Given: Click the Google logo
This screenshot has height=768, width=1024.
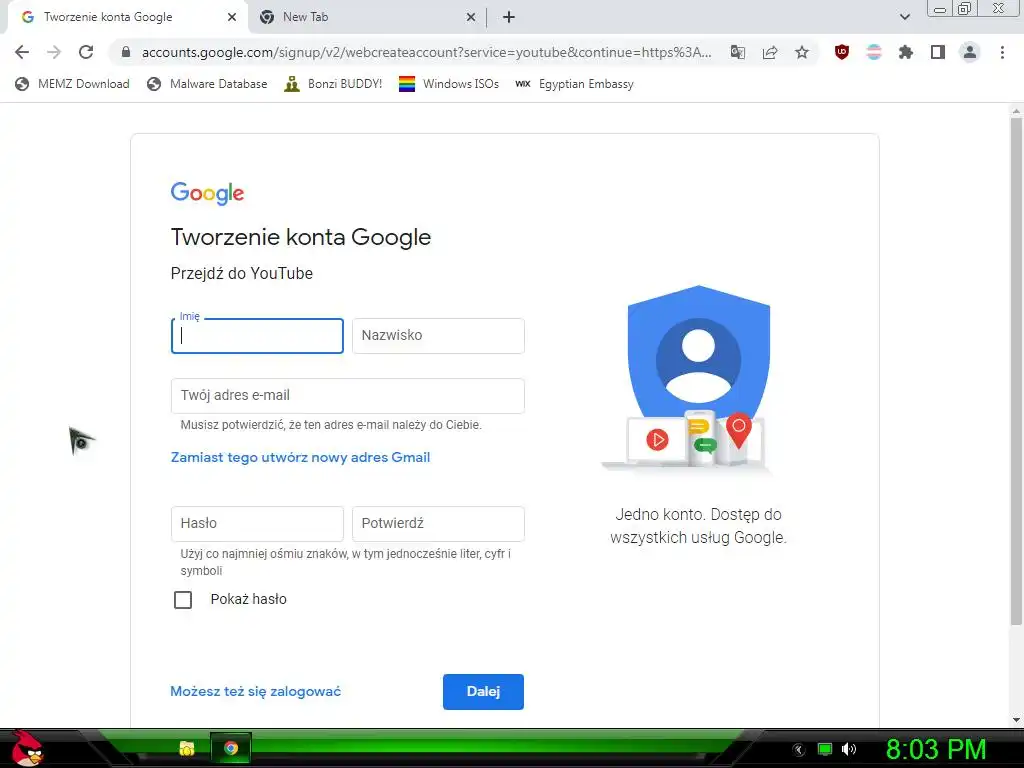Looking at the screenshot, I should (207, 193).
